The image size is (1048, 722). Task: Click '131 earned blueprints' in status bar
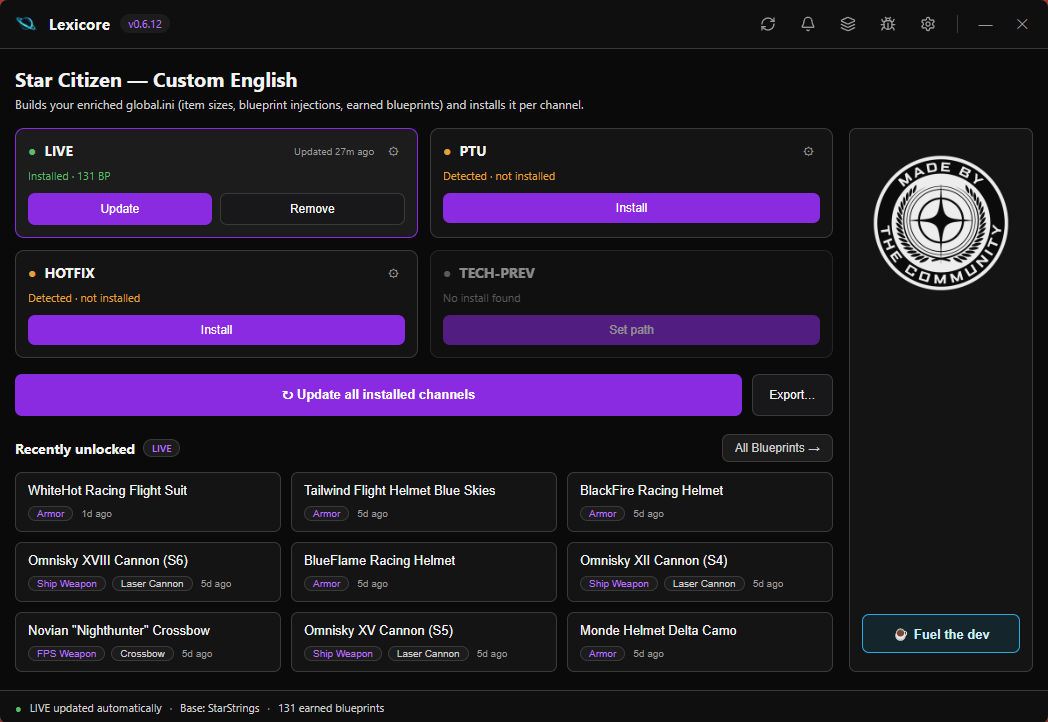(332, 708)
